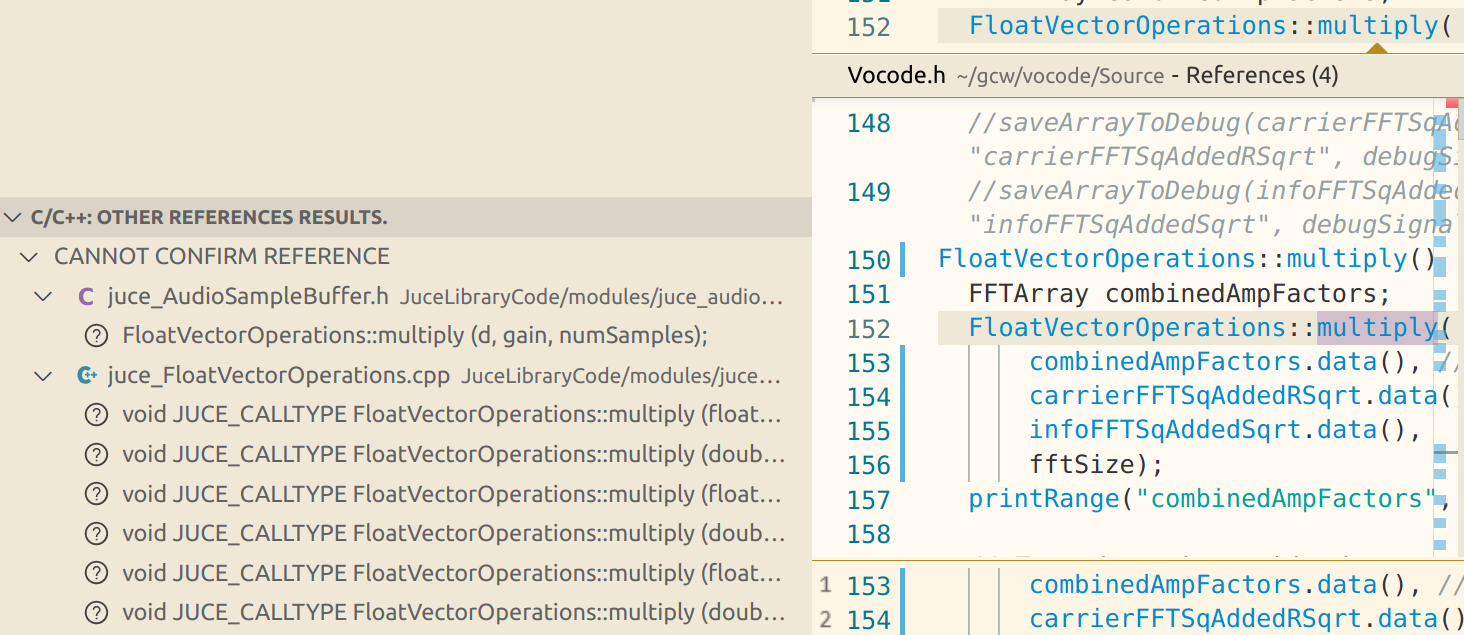
Task: Select the juce_AudioSampleBuffer.h file name
Action: 248,296
